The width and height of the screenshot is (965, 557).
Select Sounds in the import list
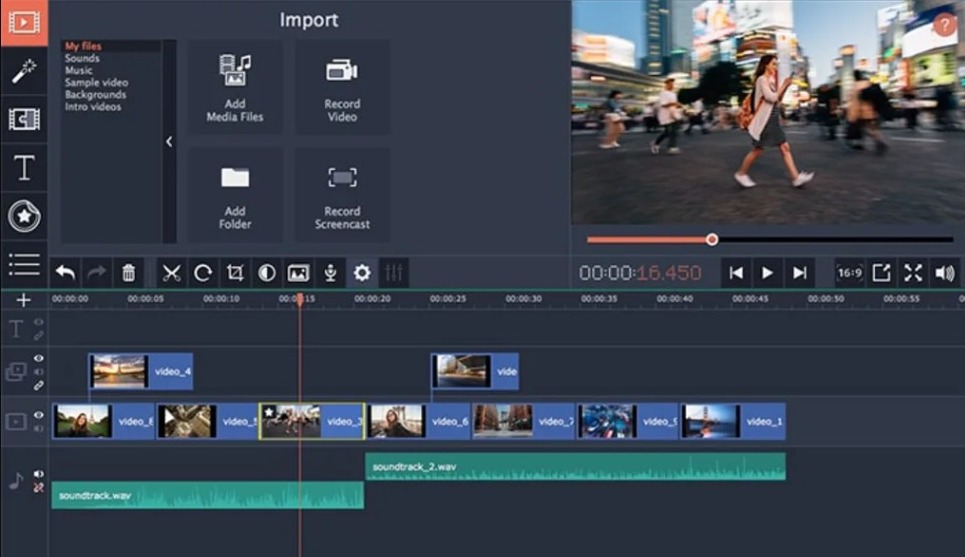82,59
